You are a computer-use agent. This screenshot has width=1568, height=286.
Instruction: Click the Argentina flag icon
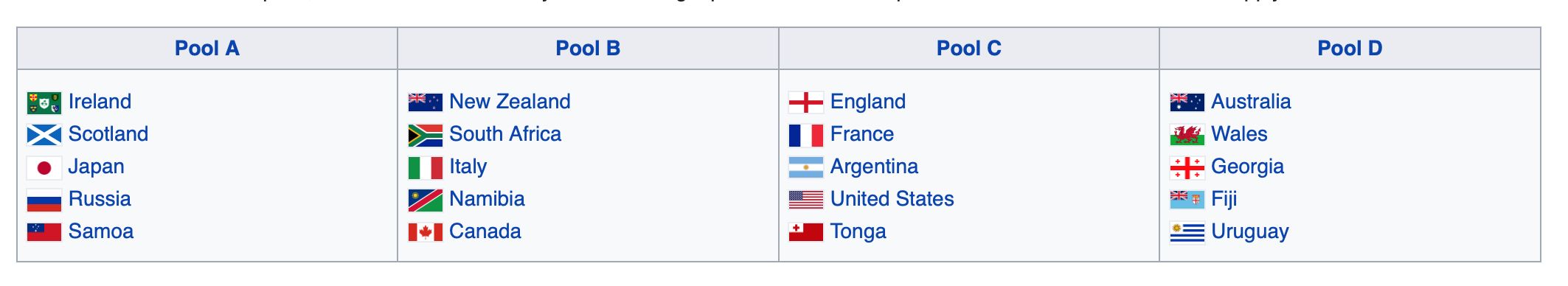(x=806, y=167)
